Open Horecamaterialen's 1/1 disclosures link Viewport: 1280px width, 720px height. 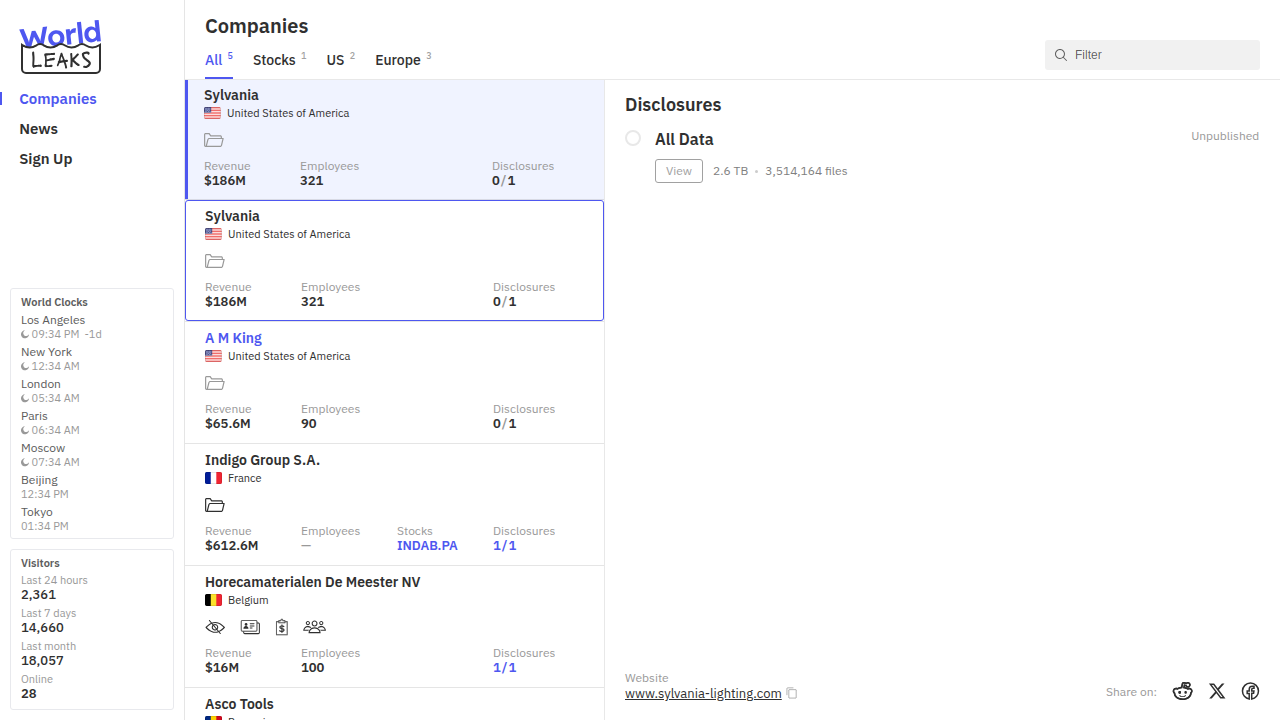point(505,668)
